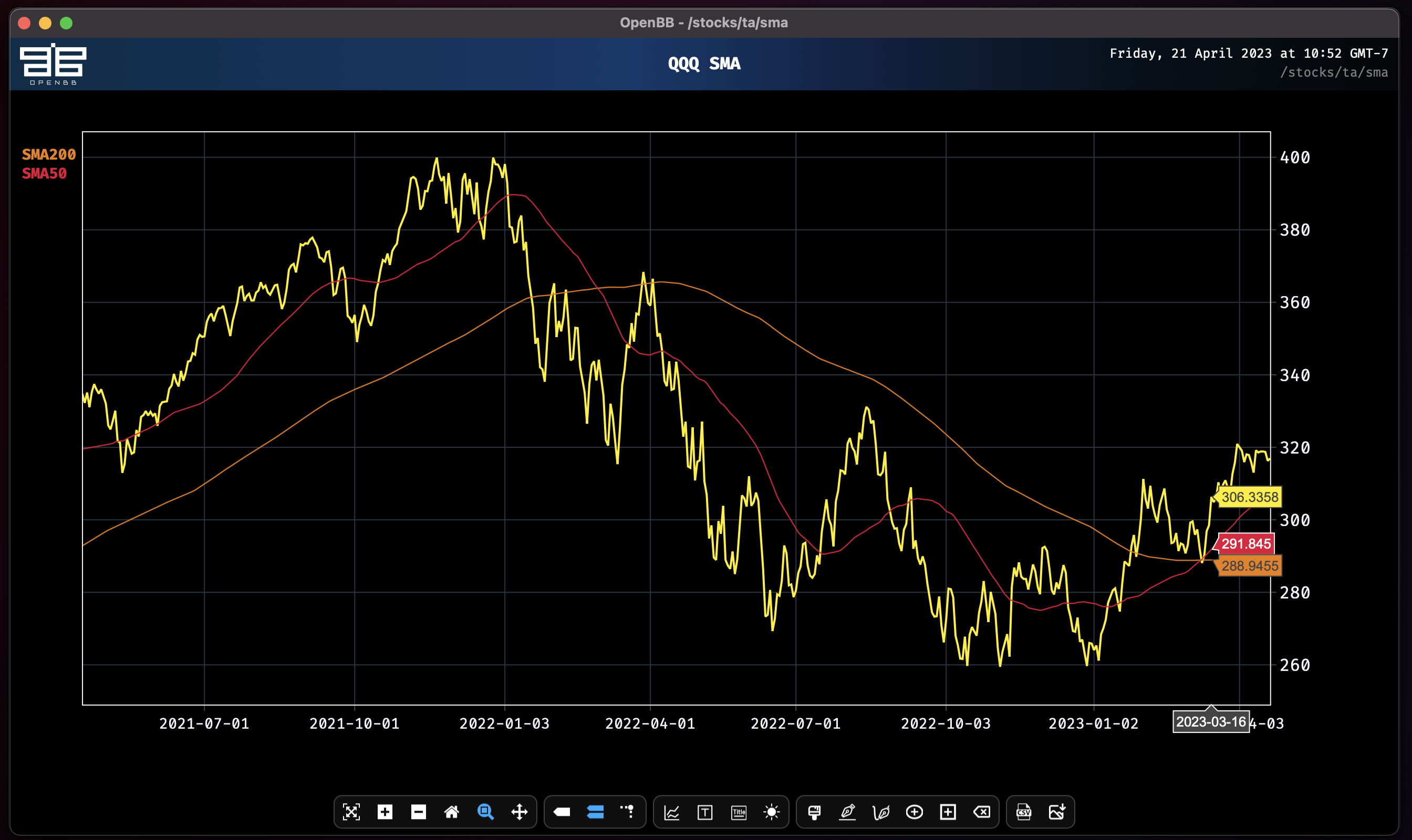Image resolution: width=1412 pixels, height=840 pixels.
Task: Click the 360 y-axis tick label
Action: (x=1295, y=302)
